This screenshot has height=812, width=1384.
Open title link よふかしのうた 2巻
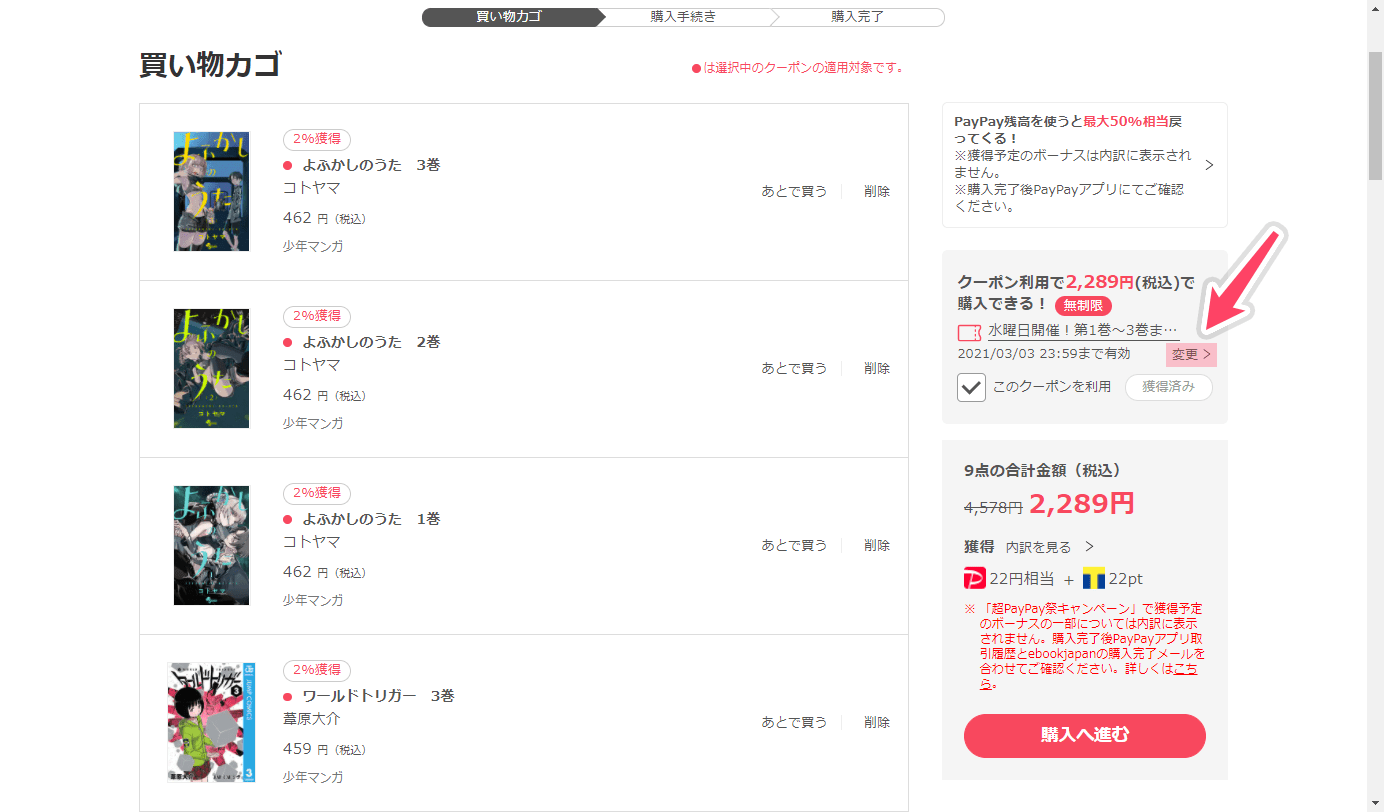click(x=371, y=342)
